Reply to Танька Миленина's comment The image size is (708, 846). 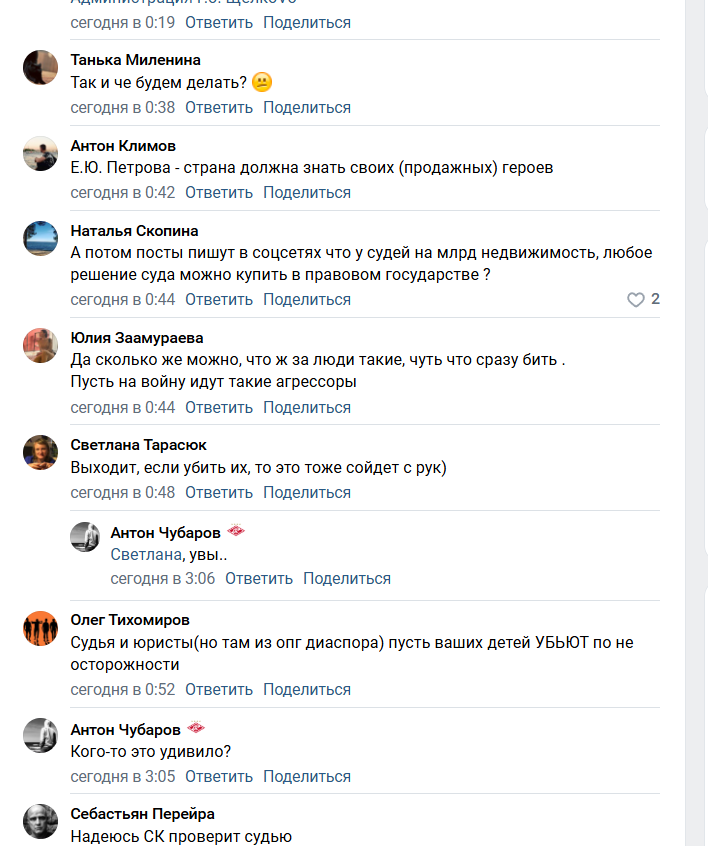tap(219, 108)
